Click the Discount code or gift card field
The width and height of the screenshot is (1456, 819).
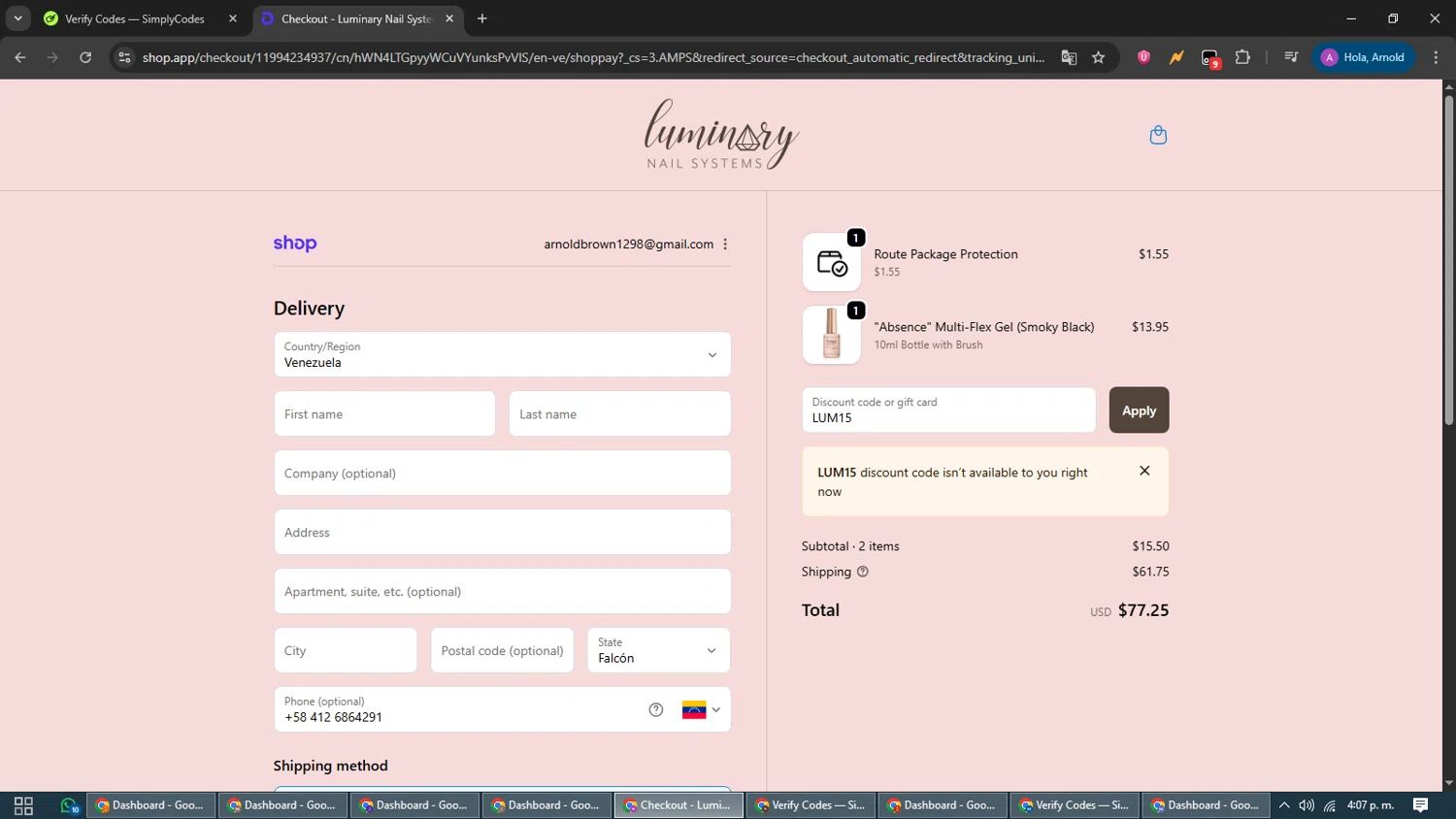coord(948,410)
